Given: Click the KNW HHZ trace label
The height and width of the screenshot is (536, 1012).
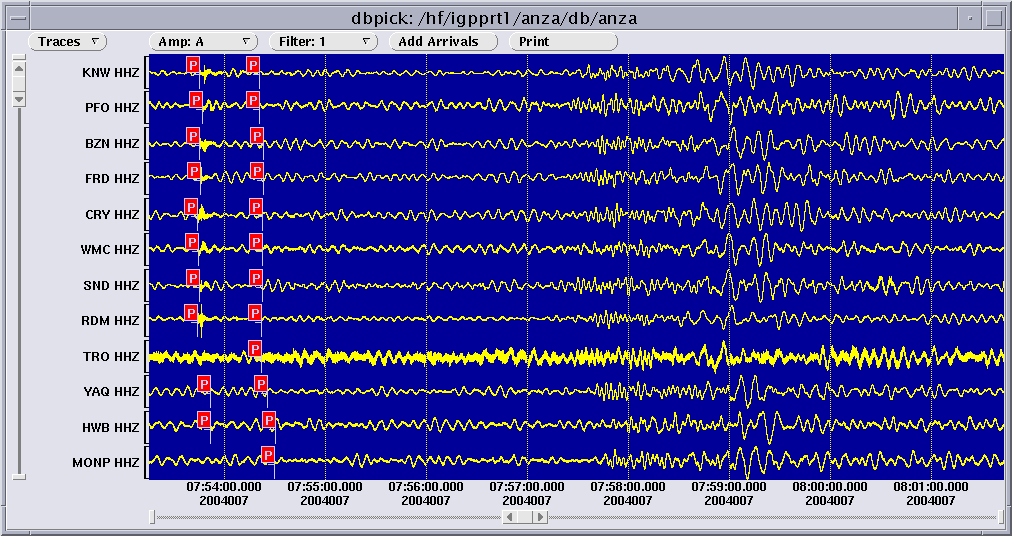Looking at the screenshot, I should 110,72.
